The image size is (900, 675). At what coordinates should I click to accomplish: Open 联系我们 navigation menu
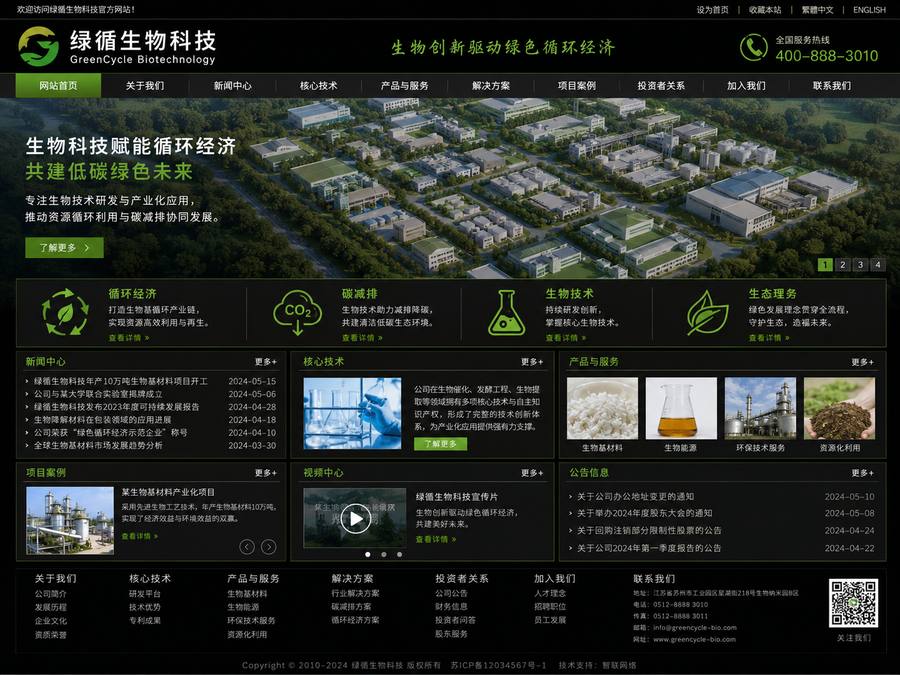click(x=832, y=86)
